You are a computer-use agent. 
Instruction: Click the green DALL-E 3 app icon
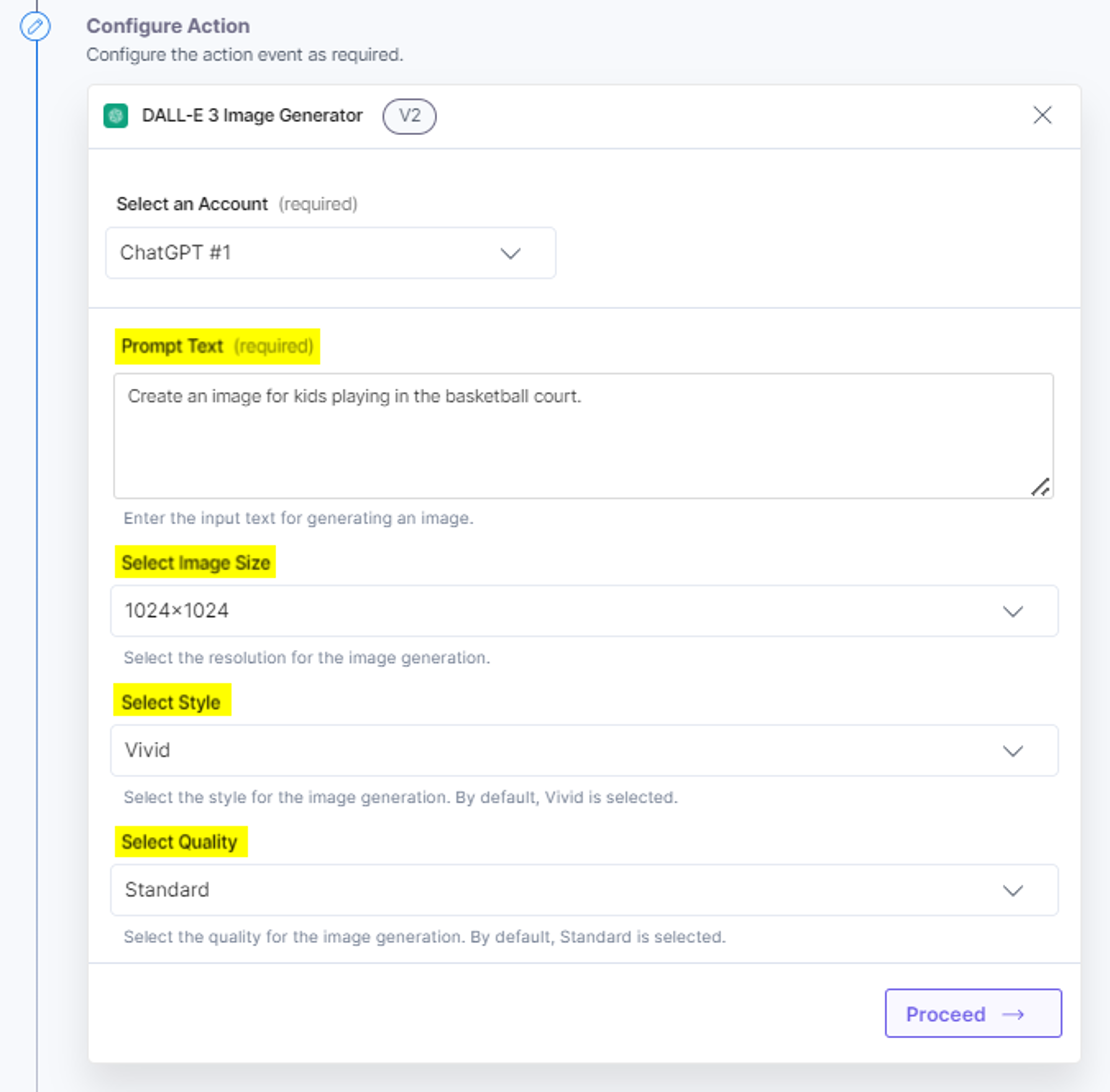click(116, 116)
